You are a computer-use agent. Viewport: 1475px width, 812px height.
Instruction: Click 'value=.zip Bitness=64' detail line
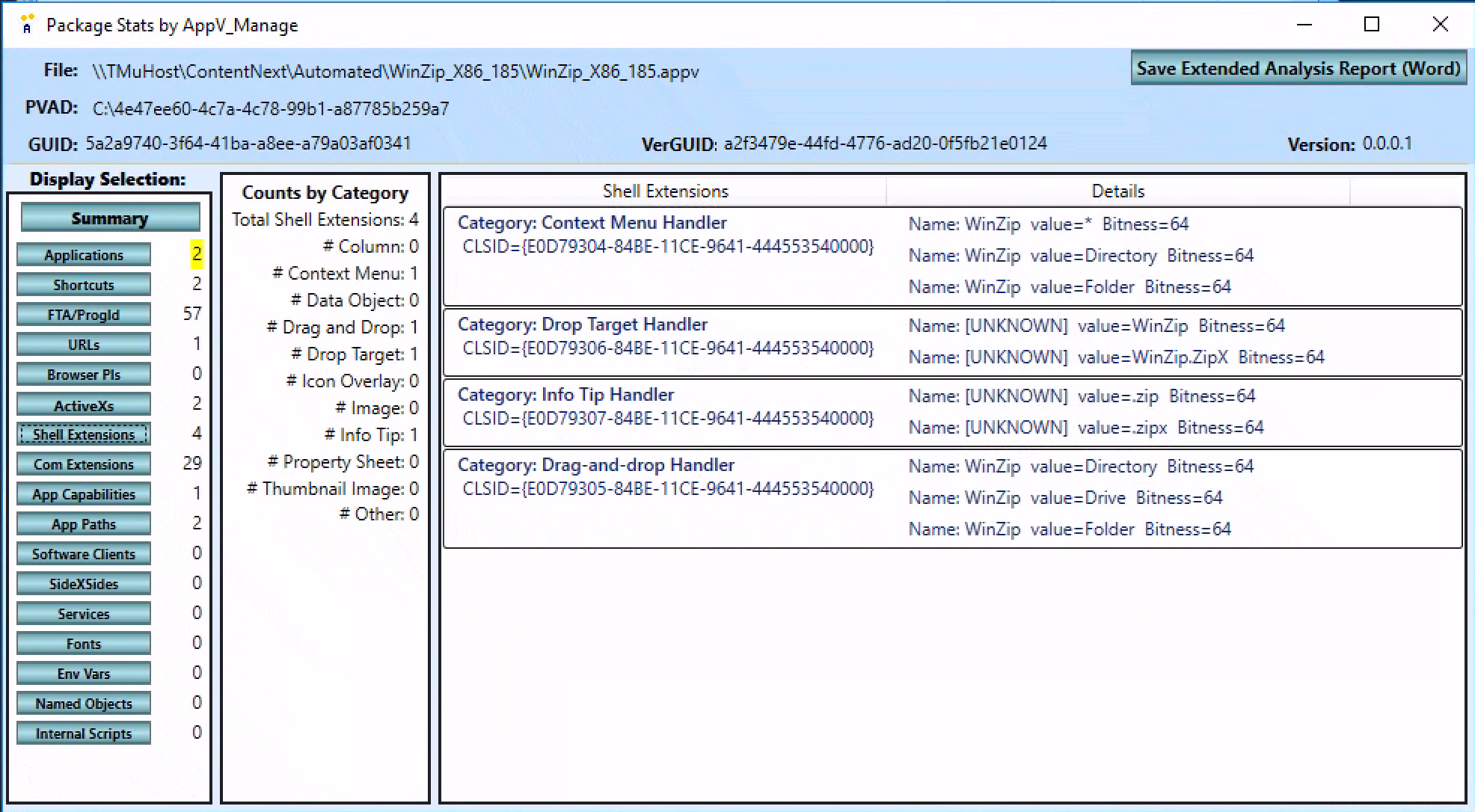click(1082, 396)
